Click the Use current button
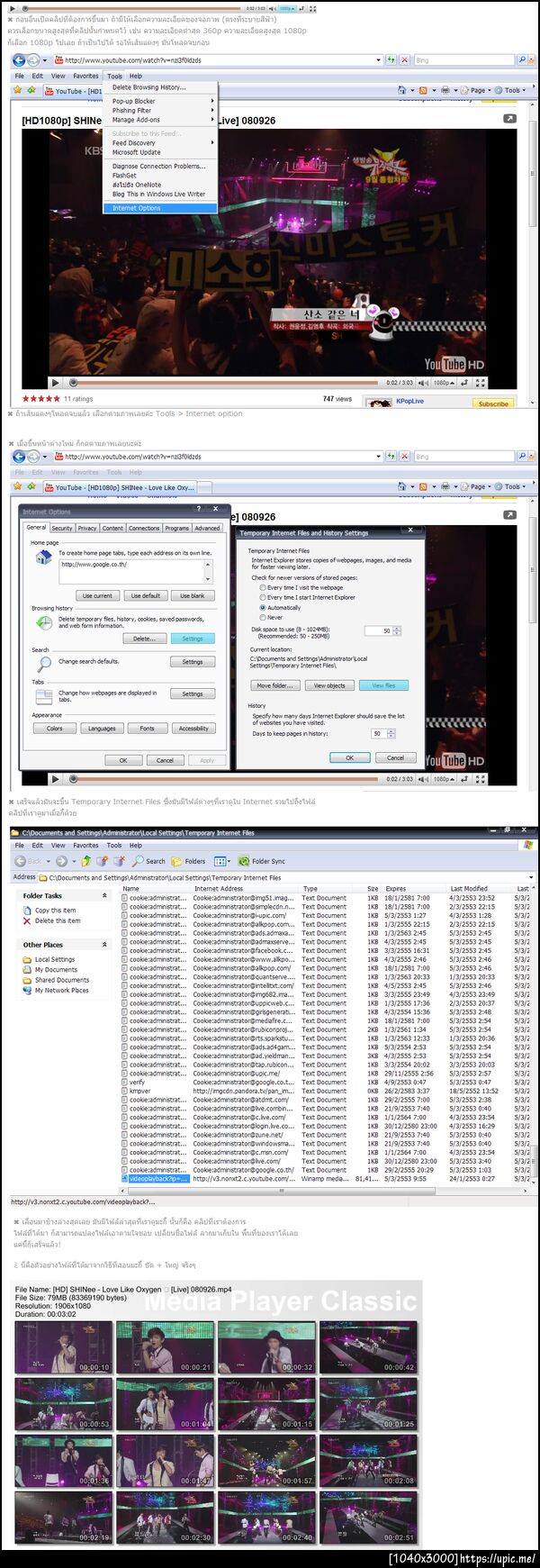Screen dimensions: 540x1568 tap(97, 595)
